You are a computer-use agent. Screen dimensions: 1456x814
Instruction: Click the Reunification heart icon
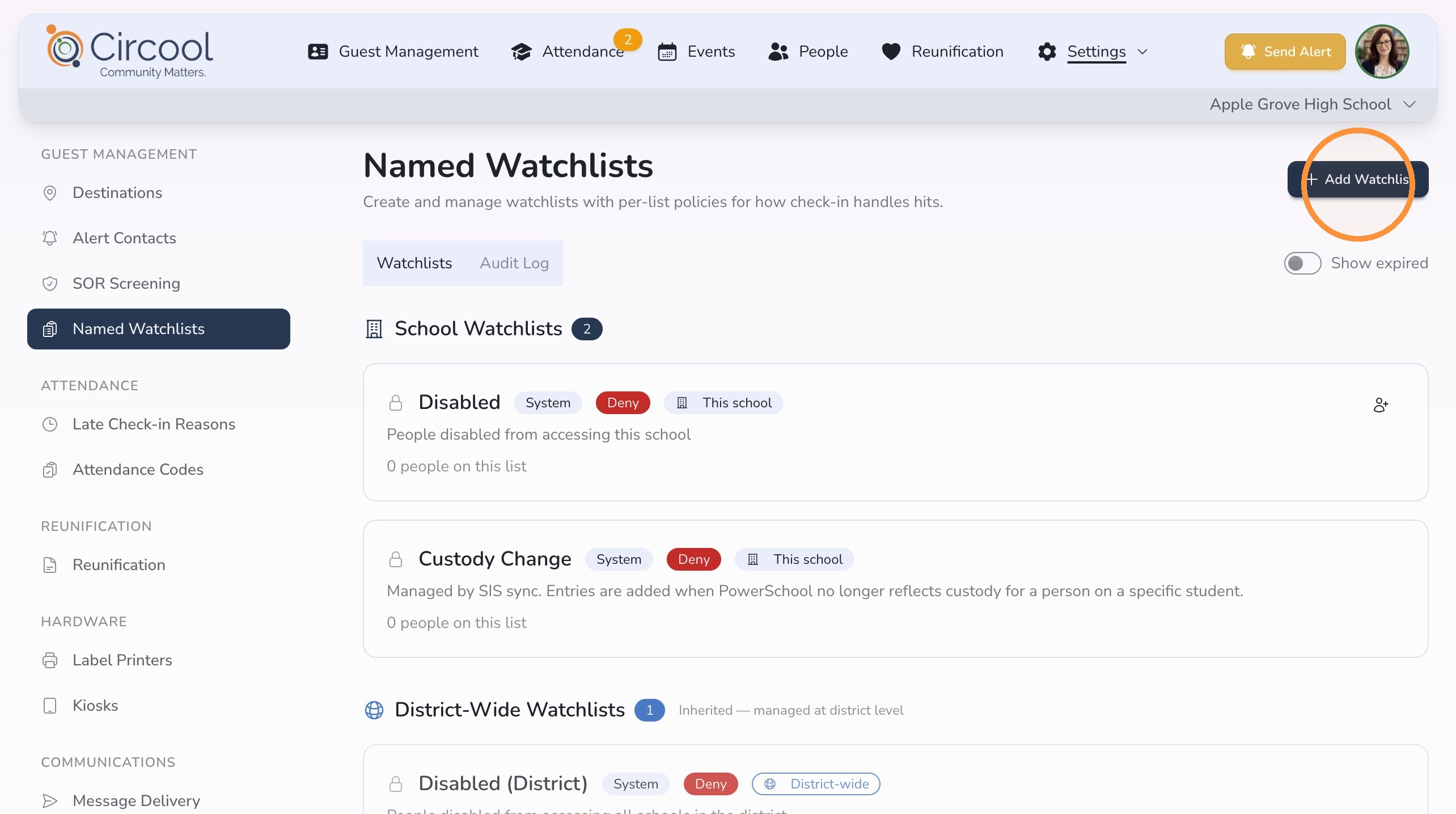pos(891,52)
